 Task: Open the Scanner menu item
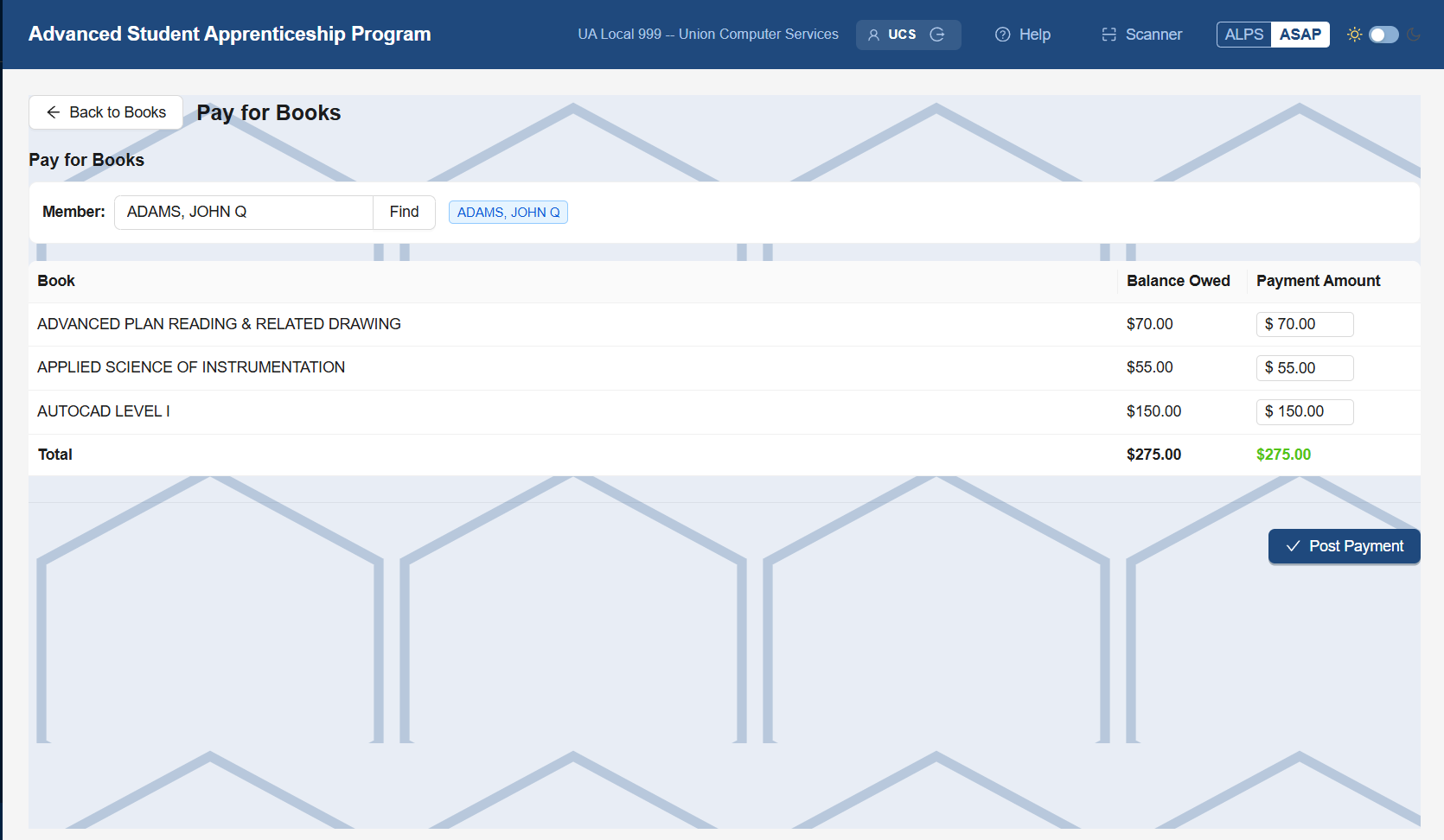(x=1142, y=35)
